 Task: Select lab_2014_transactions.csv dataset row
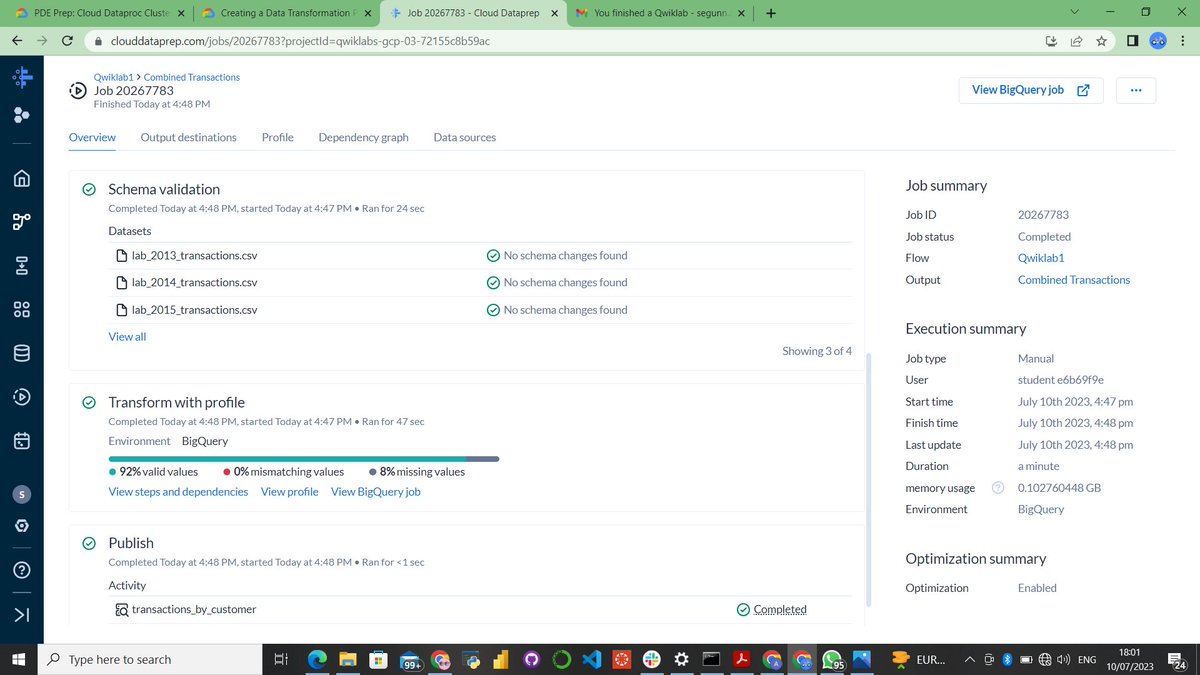(x=480, y=282)
